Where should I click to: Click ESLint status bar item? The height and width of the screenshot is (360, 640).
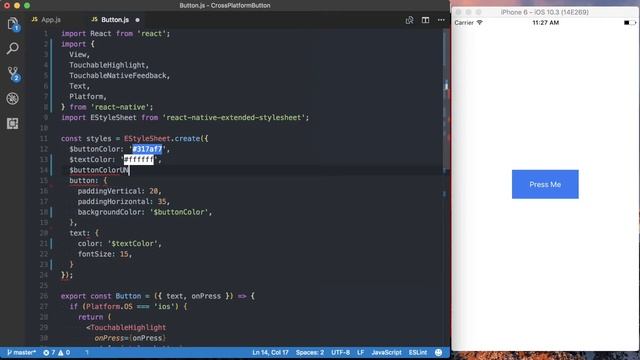pos(418,352)
